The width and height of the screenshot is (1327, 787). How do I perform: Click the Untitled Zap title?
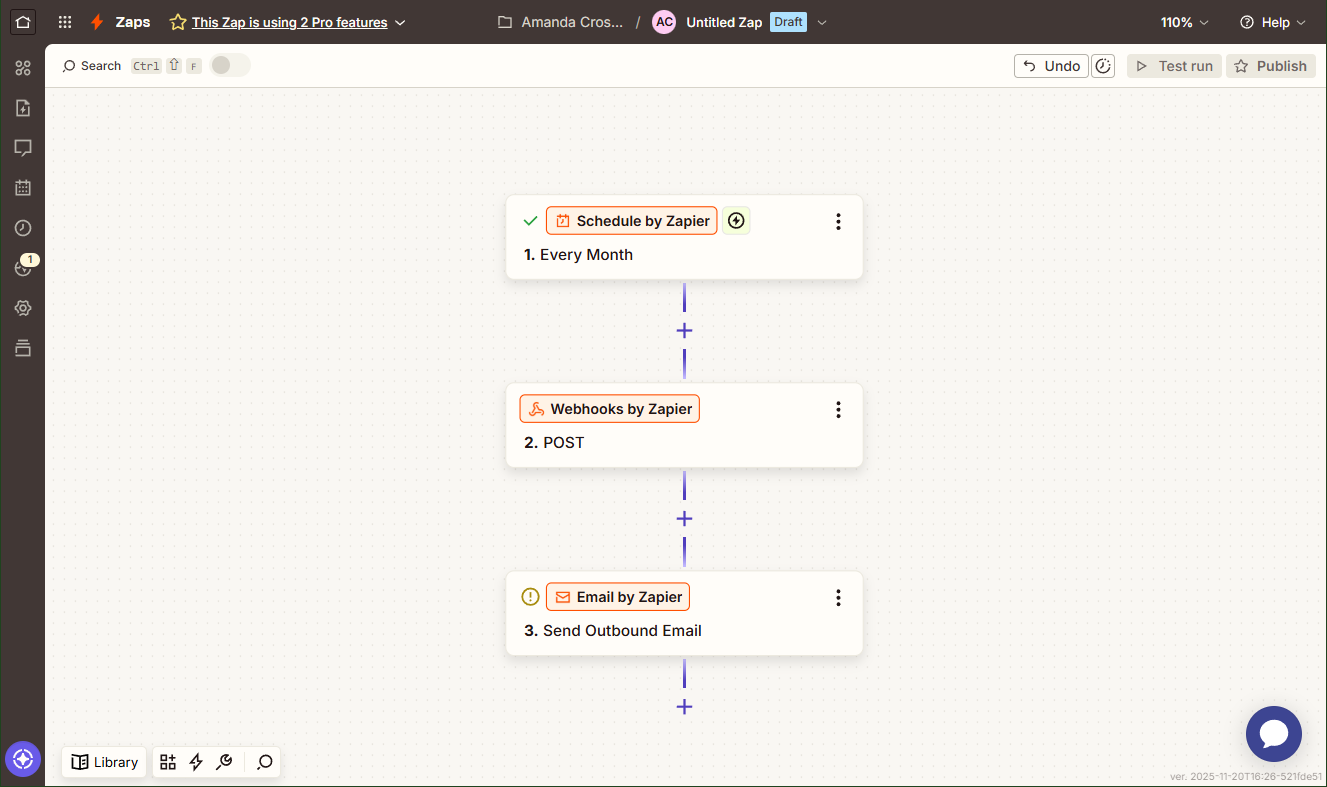click(724, 22)
